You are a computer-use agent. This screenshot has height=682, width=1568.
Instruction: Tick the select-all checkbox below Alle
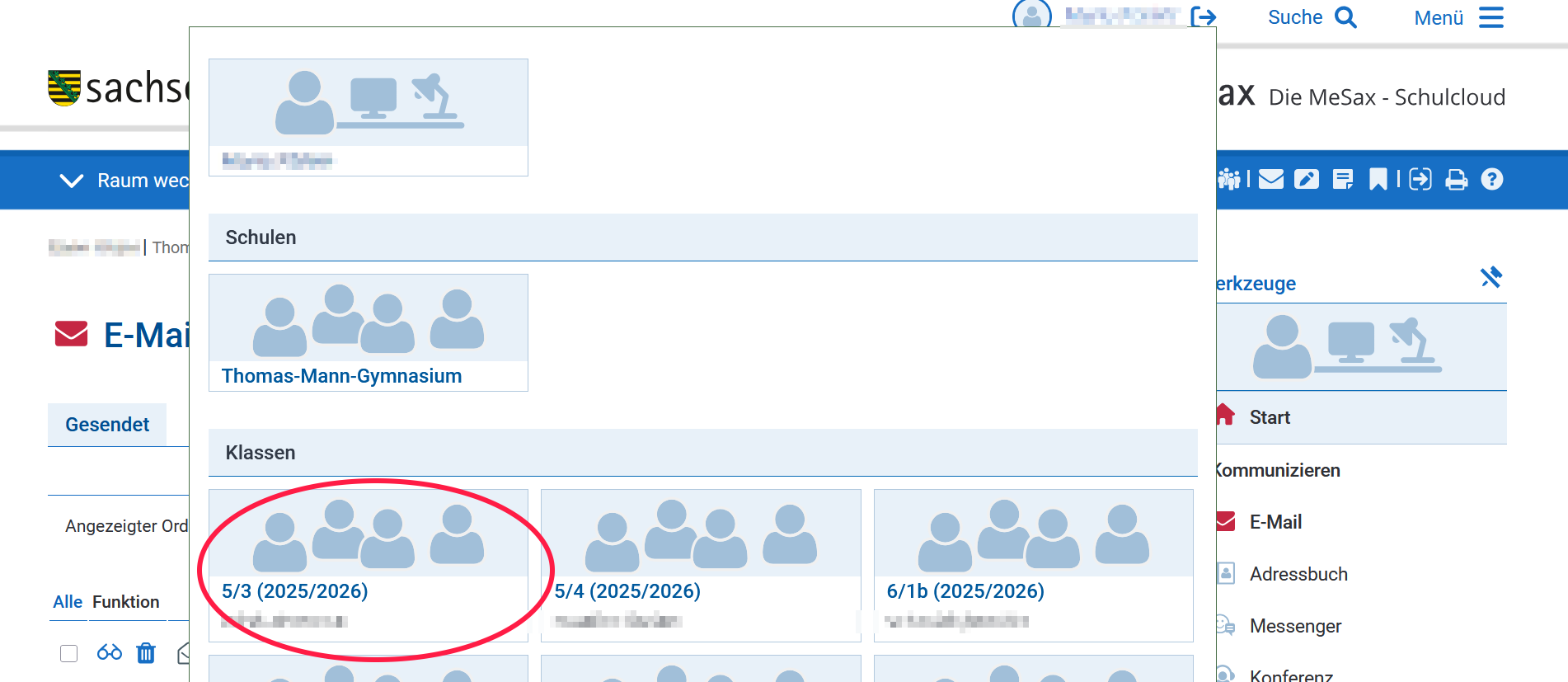point(69,653)
